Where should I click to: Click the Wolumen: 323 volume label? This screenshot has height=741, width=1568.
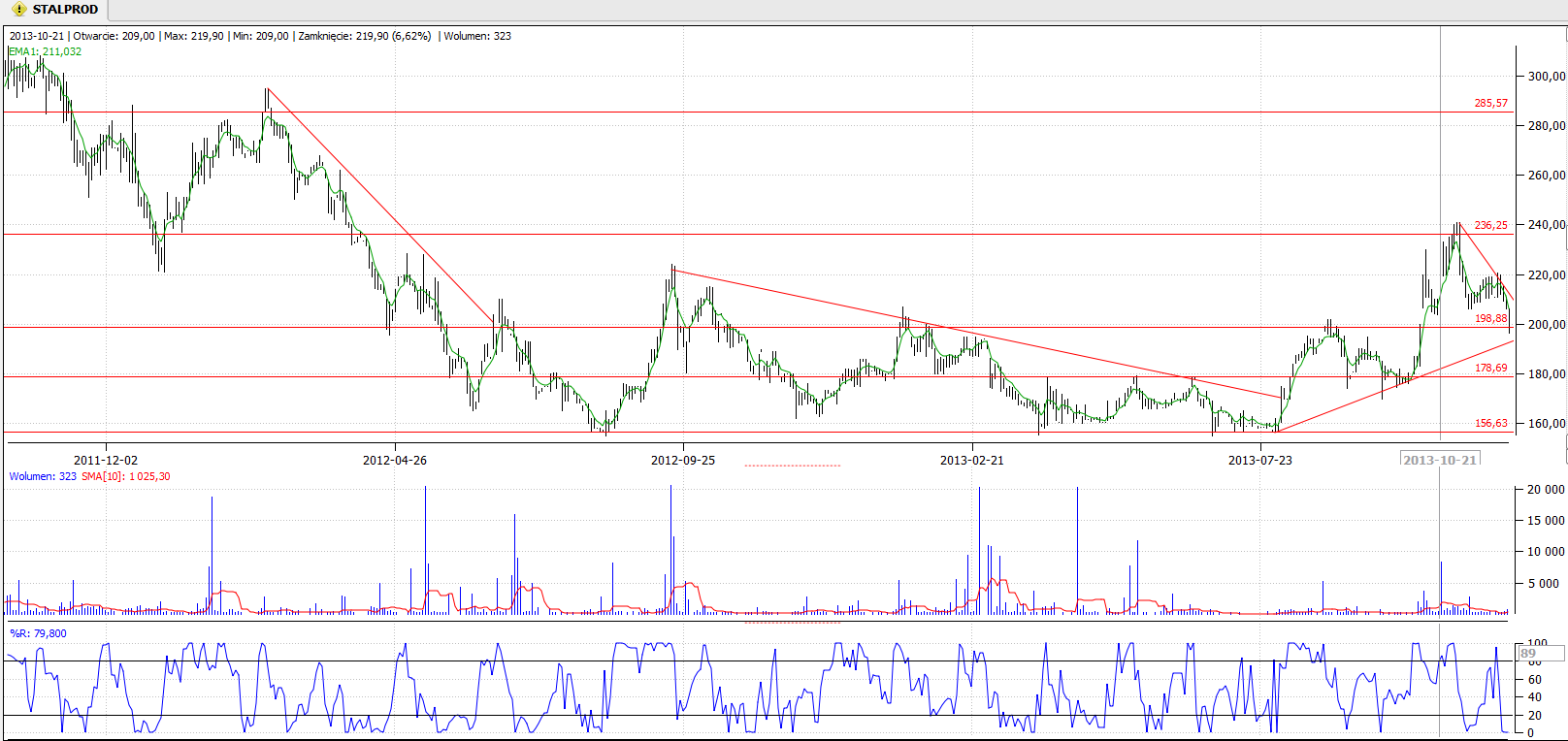pos(43,476)
